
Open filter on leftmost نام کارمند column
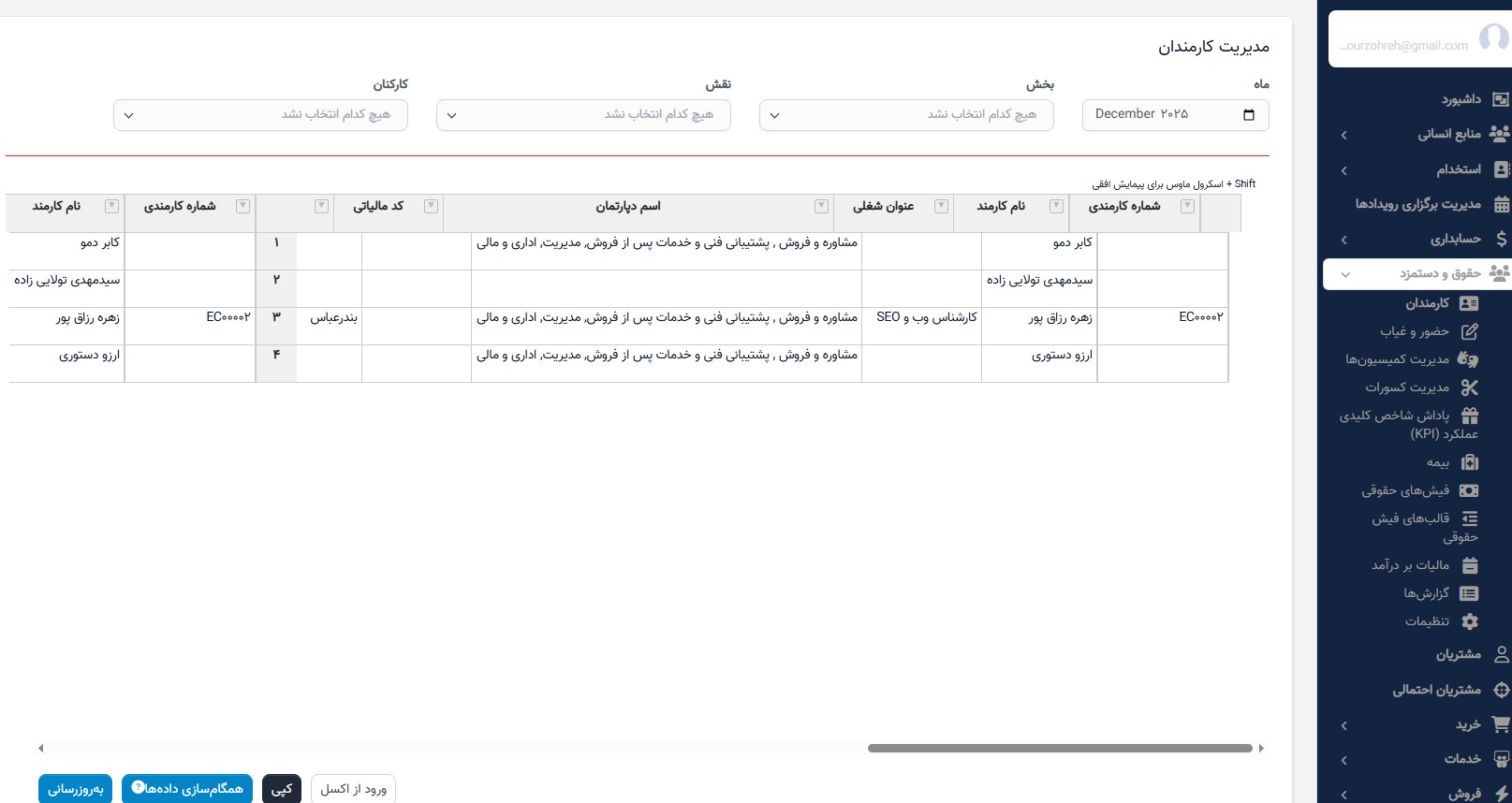coord(111,206)
